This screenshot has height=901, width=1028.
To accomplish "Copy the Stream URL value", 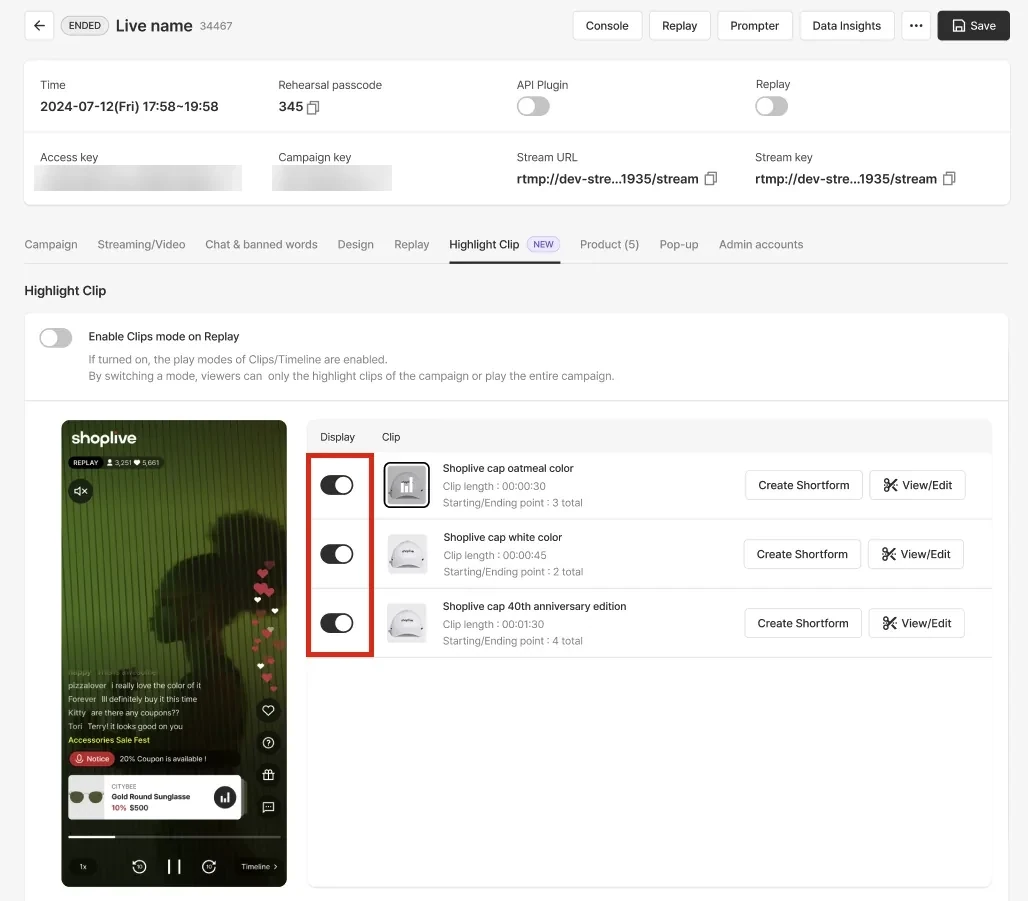I will (x=711, y=179).
